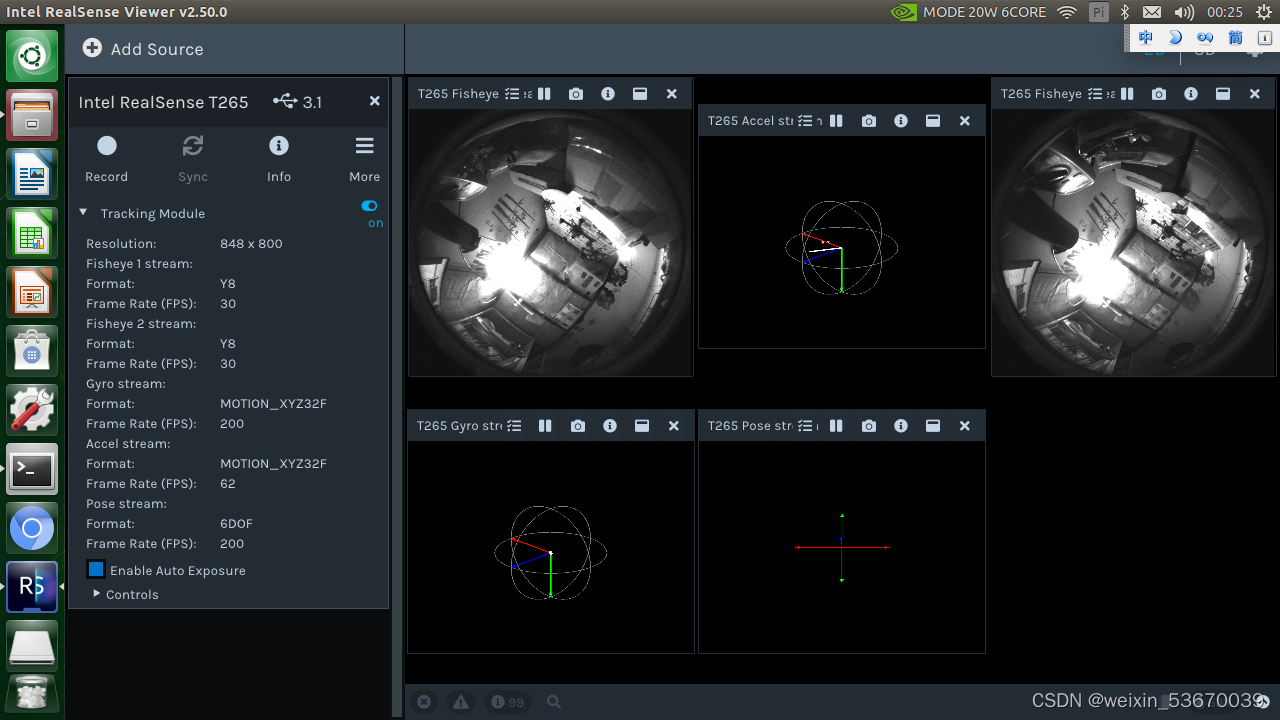The image size is (1280, 720).
Task: Collapse the Tracking Module section
Action: click(x=83, y=212)
